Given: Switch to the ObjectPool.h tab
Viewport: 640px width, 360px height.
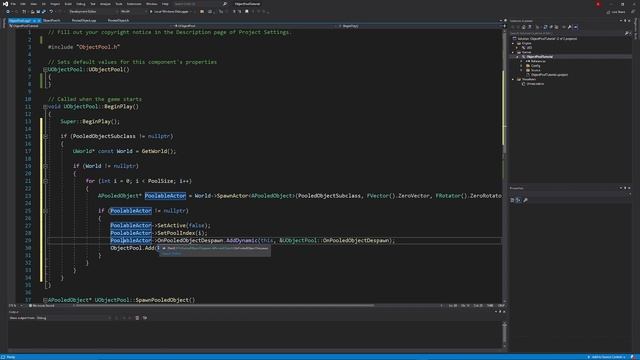Looking at the screenshot, I should point(51,20).
